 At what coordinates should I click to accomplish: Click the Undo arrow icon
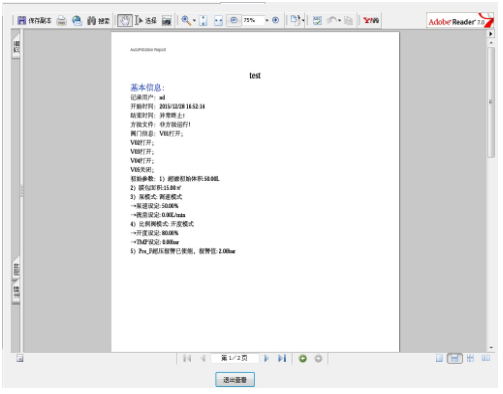[331, 21]
